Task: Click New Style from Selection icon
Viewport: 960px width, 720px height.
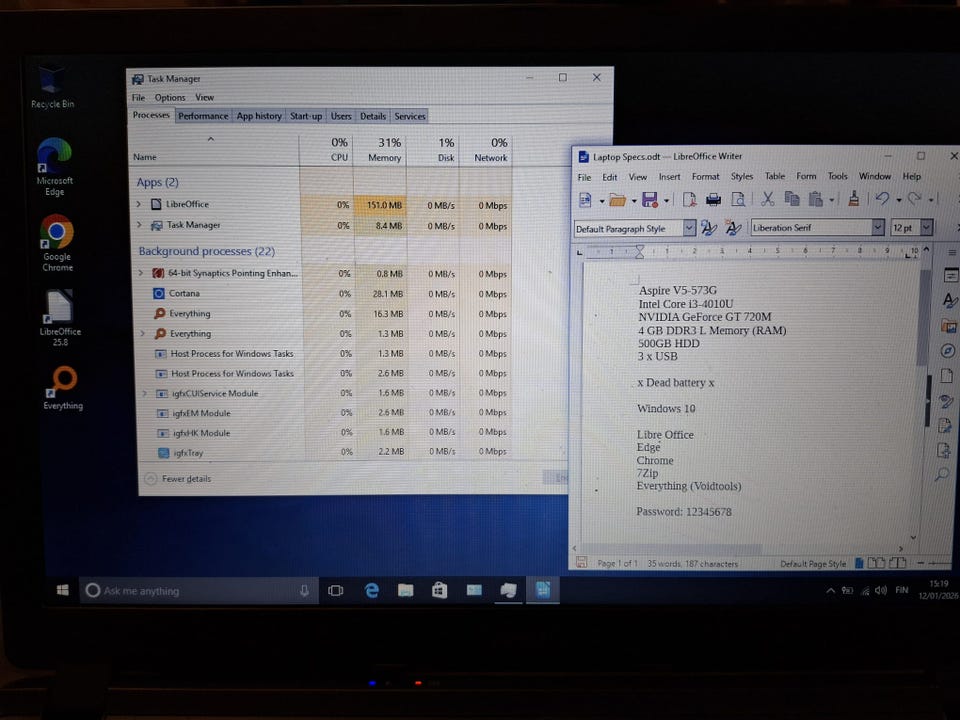Action: click(732, 228)
